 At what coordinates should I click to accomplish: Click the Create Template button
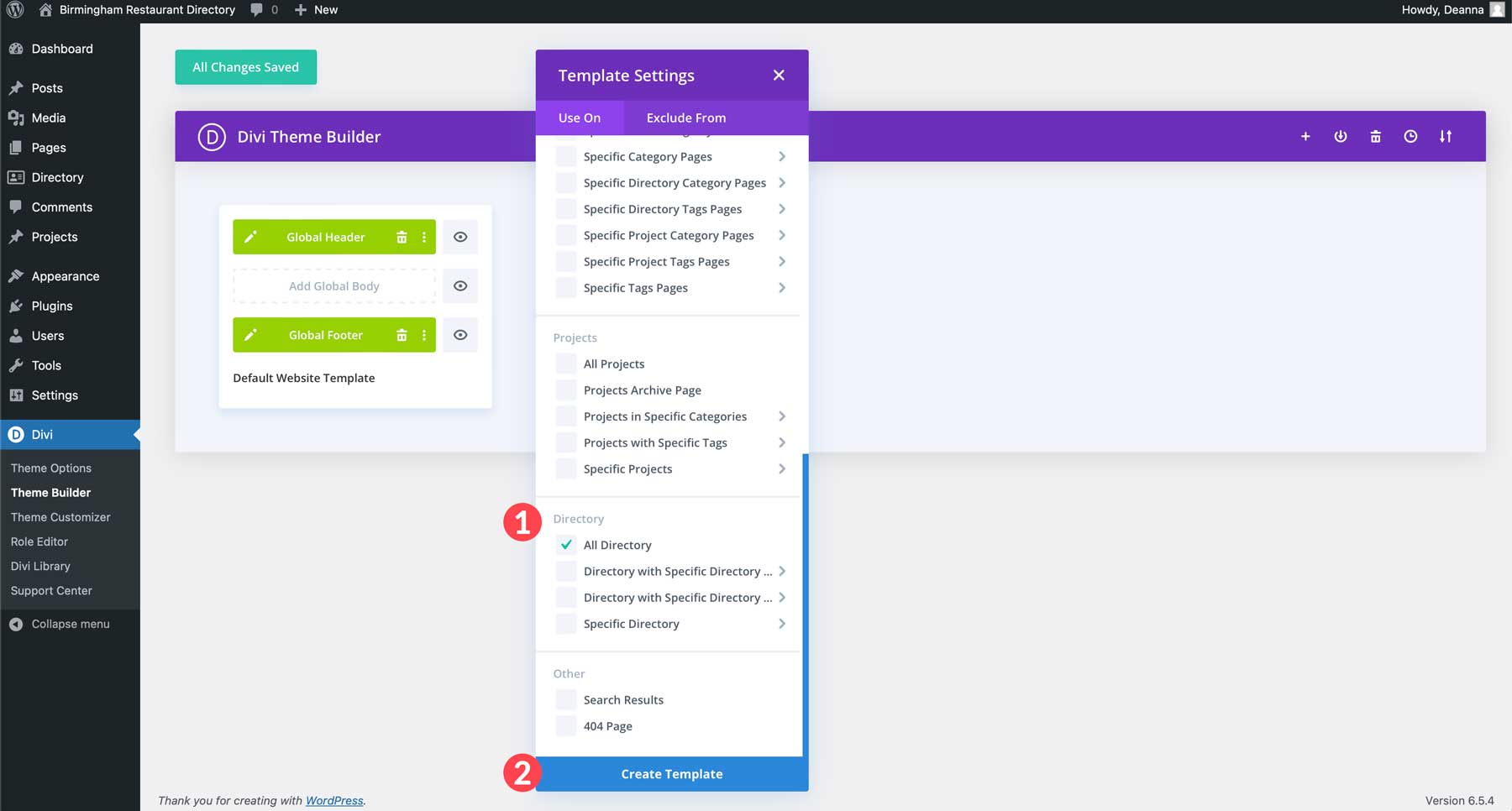point(671,773)
